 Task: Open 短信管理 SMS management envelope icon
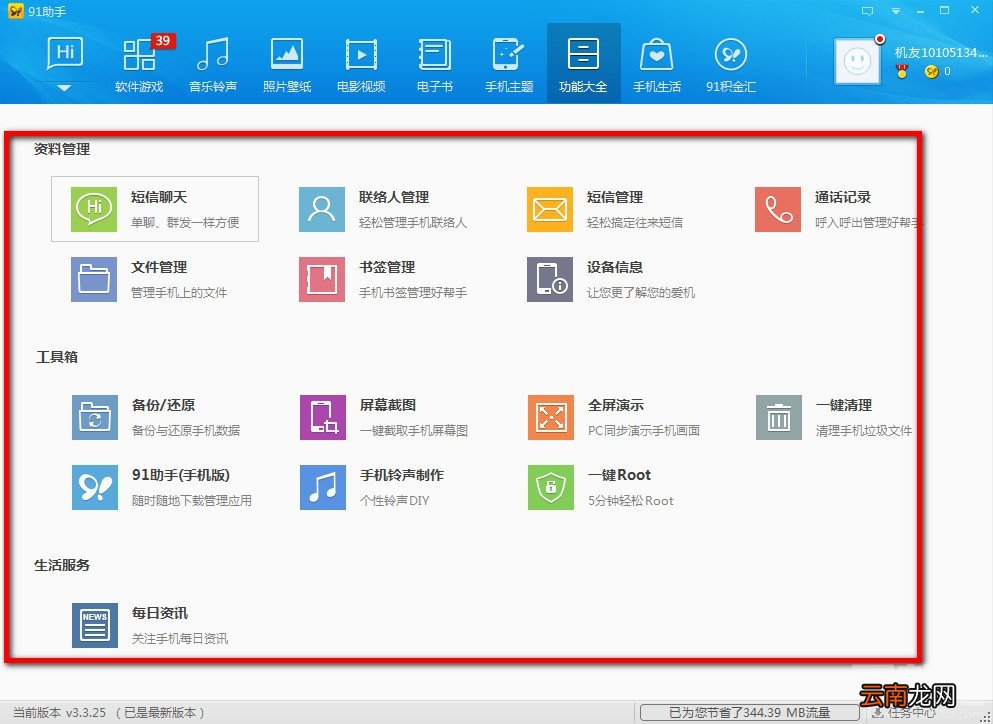(550, 209)
